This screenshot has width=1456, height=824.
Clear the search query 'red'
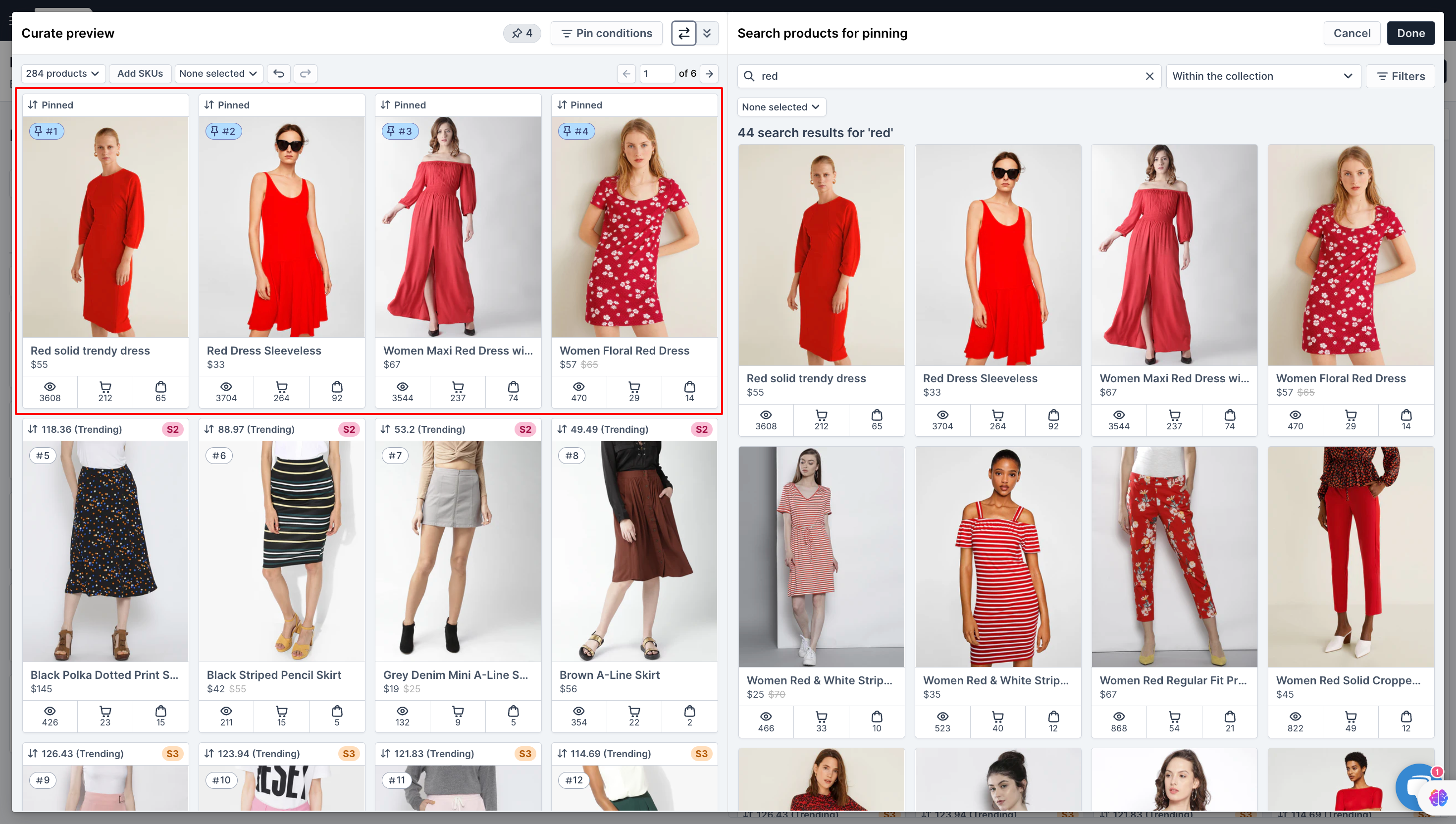pyautogui.click(x=1149, y=76)
